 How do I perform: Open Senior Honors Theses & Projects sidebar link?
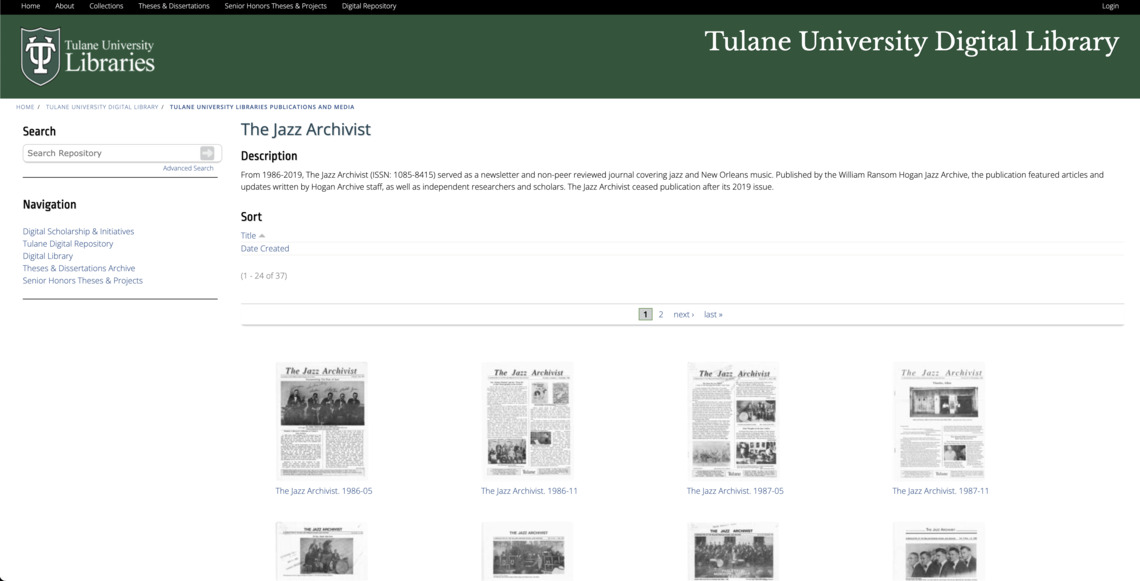tap(82, 280)
